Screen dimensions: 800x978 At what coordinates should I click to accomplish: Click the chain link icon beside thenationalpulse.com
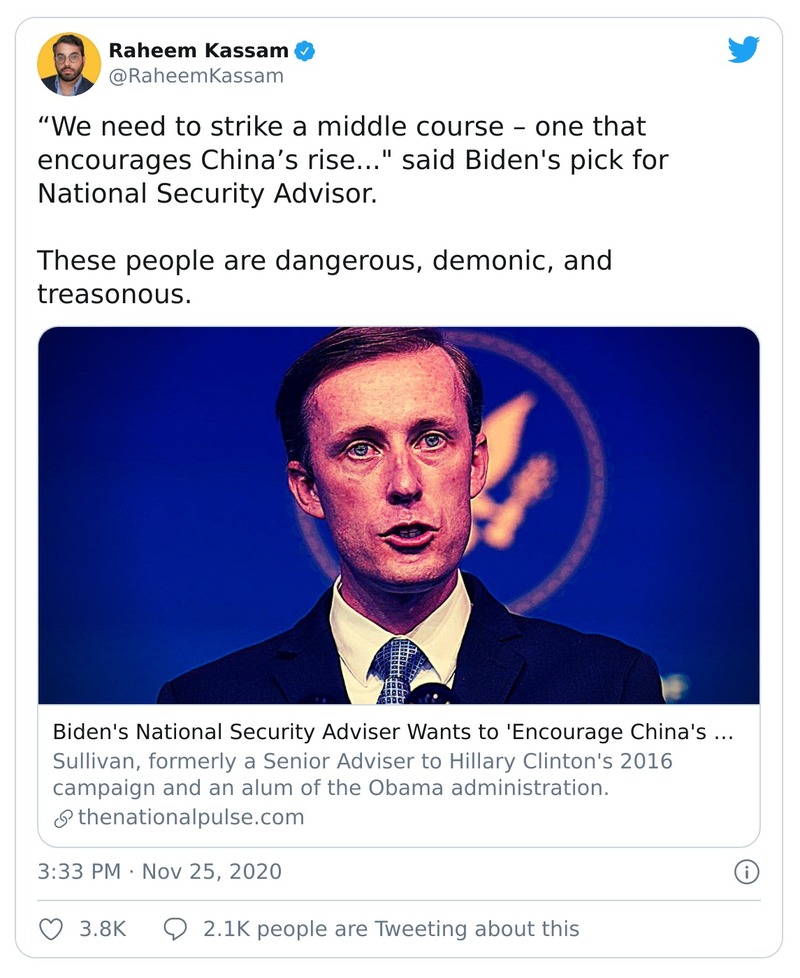click(x=63, y=817)
